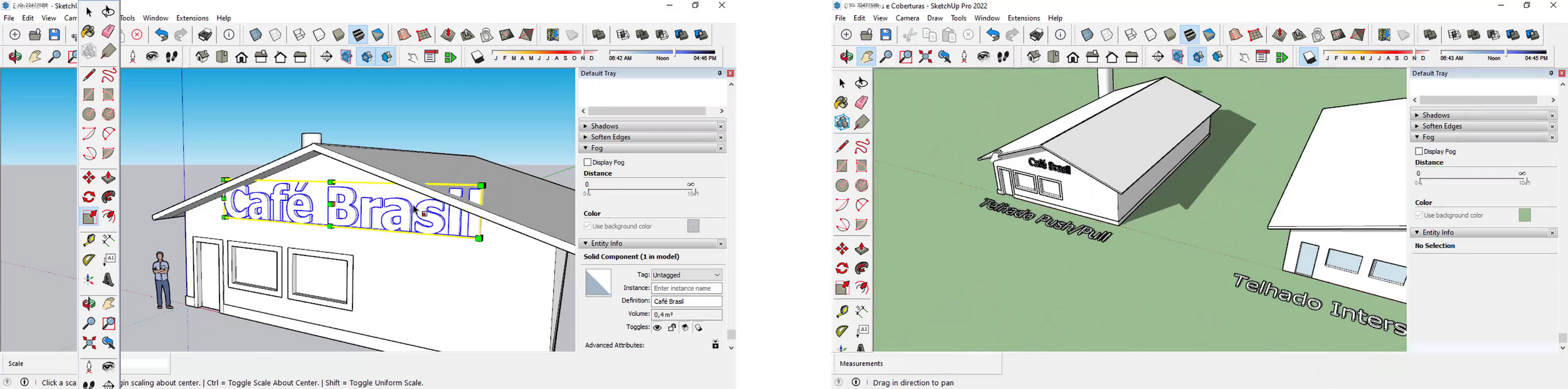Enable Display Fog checkbox in left tray
The height and width of the screenshot is (389, 1568).
click(x=588, y=162)
